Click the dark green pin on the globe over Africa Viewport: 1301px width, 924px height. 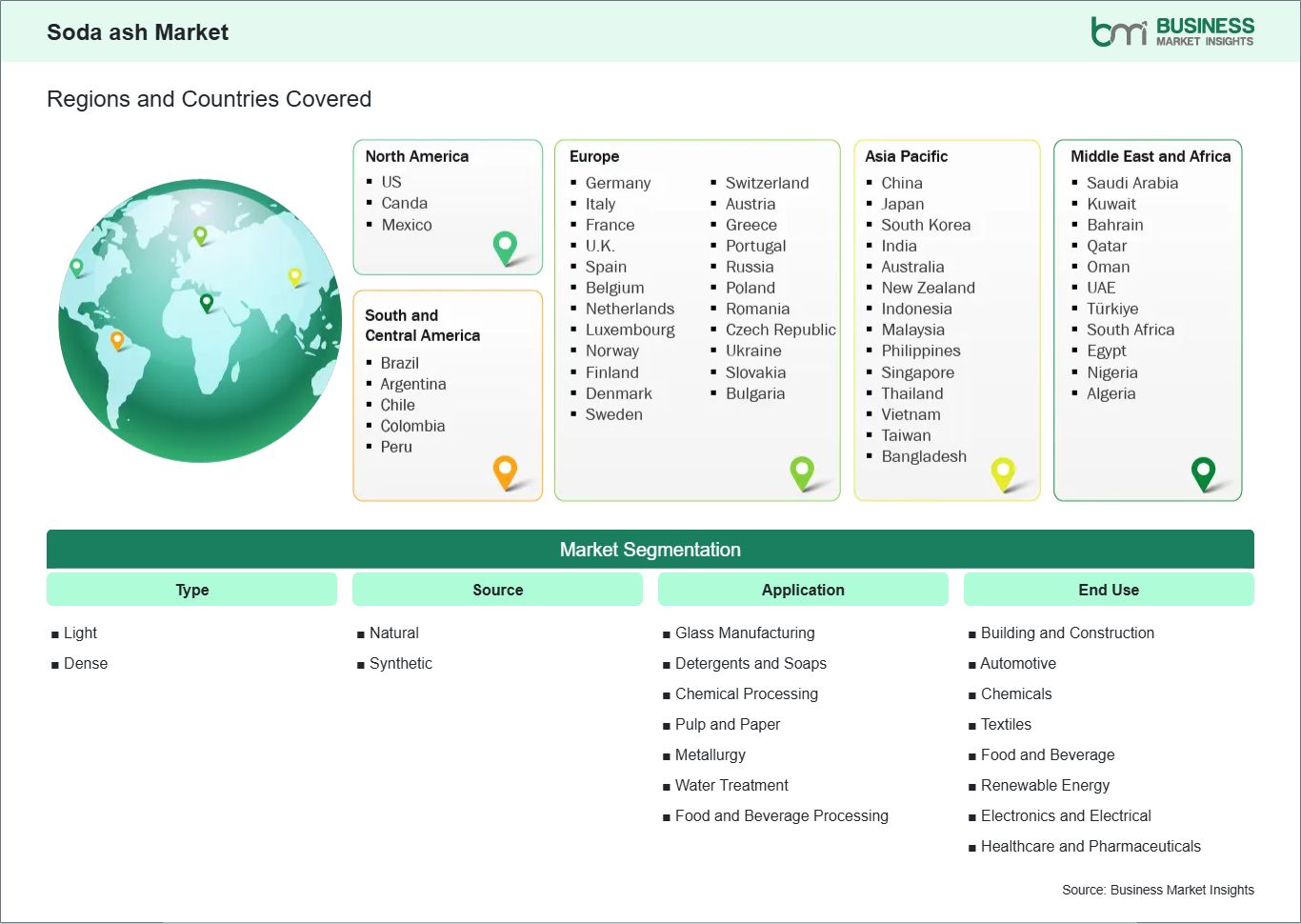click(207, 303)
